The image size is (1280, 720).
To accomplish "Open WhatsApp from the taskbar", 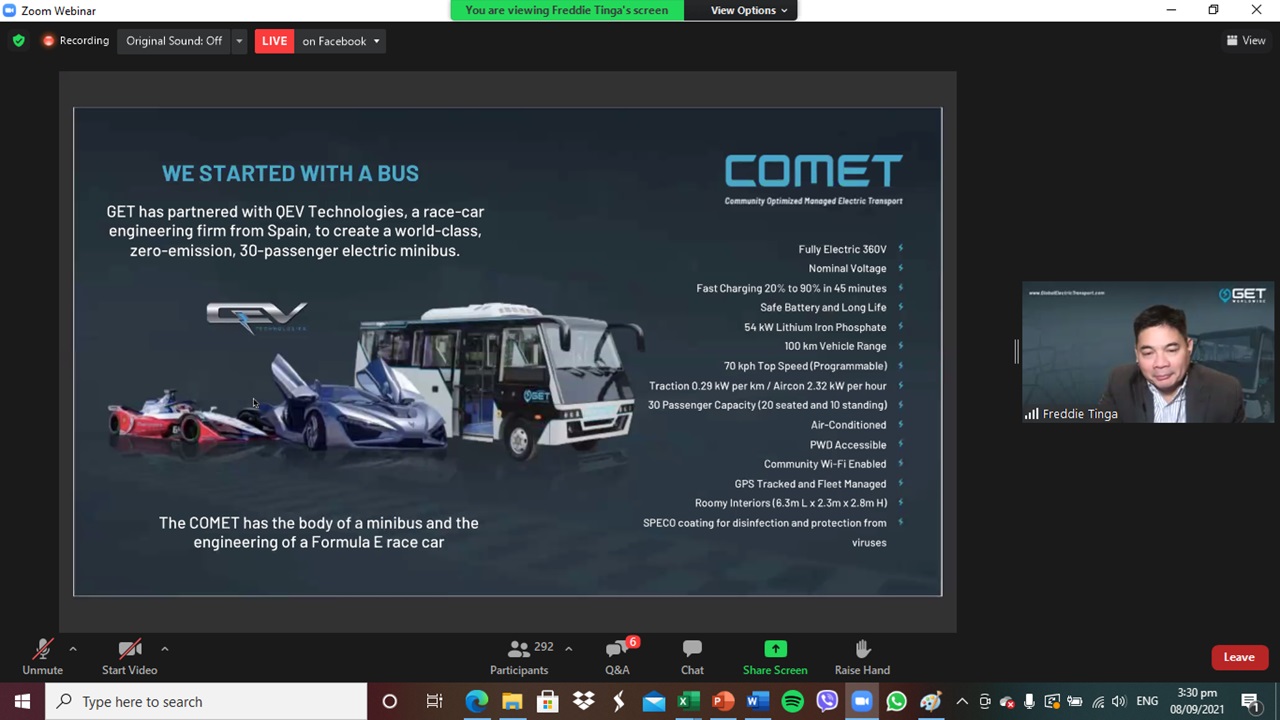I will tap(896, 702).
